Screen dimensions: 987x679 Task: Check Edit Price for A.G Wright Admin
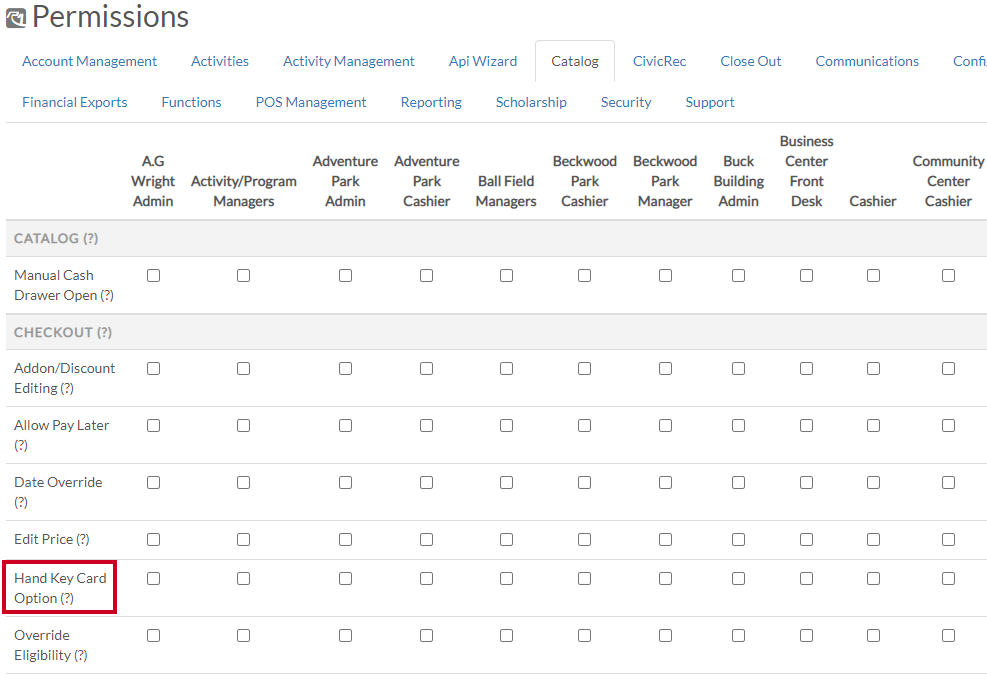(153, 540)
